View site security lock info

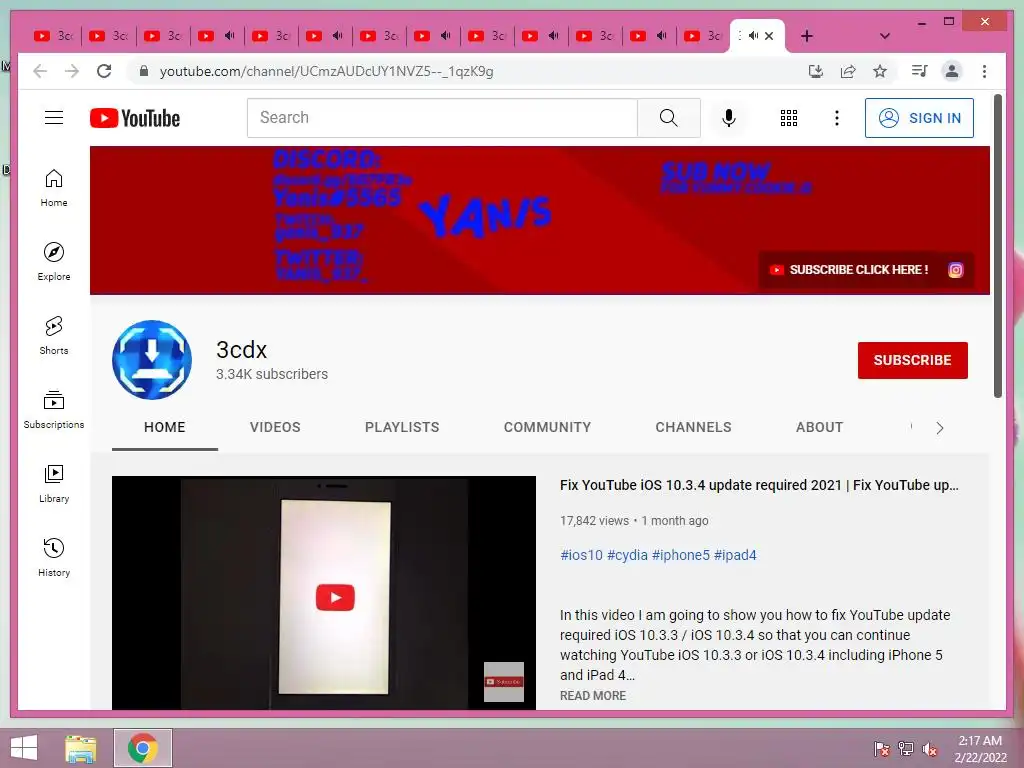(x=144, y=71)
